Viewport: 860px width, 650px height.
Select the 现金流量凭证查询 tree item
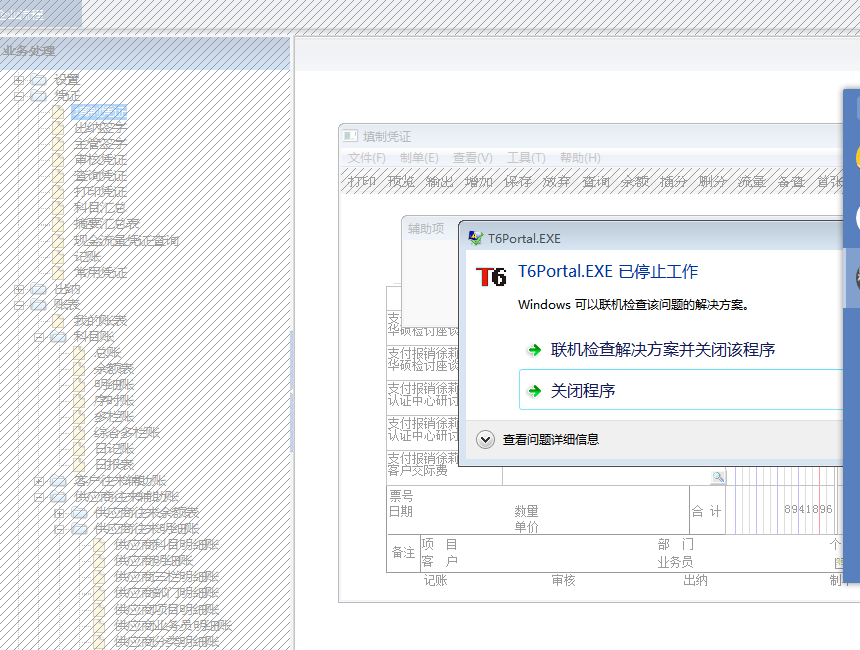[x=126, y=240]
